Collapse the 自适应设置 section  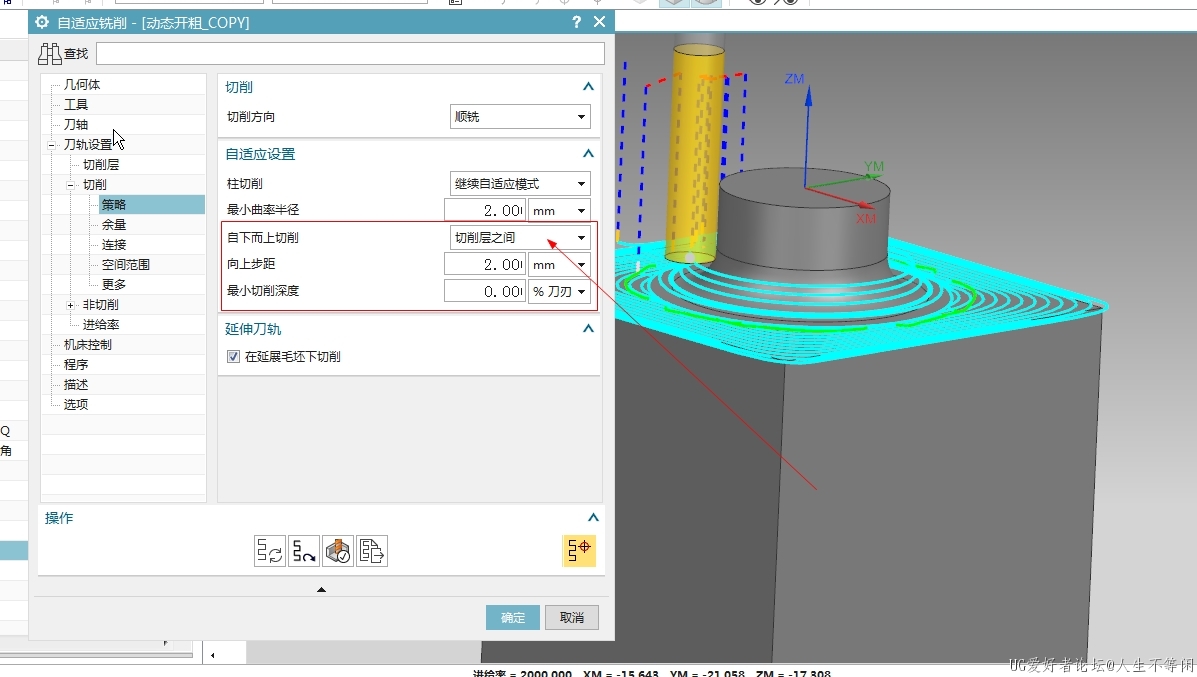(x=588, y=154)
